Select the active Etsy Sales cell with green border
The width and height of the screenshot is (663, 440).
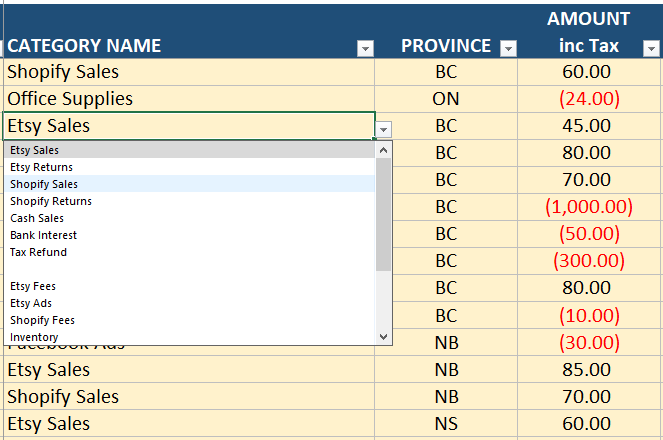pyautogui.click(x=189, y=126)
